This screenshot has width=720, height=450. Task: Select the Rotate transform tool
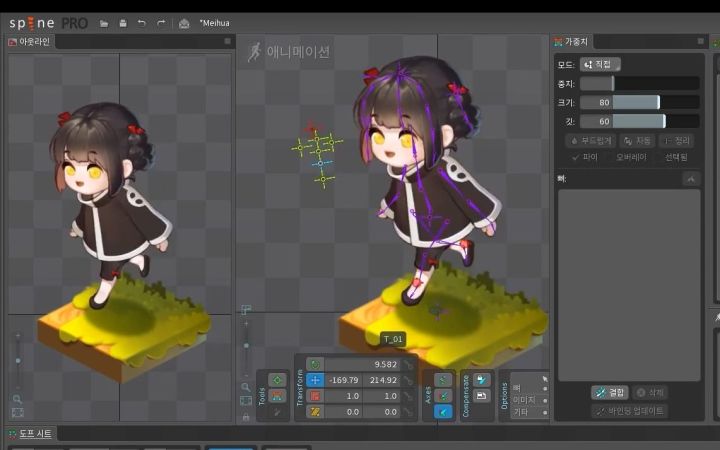click(x=315, y=364)
